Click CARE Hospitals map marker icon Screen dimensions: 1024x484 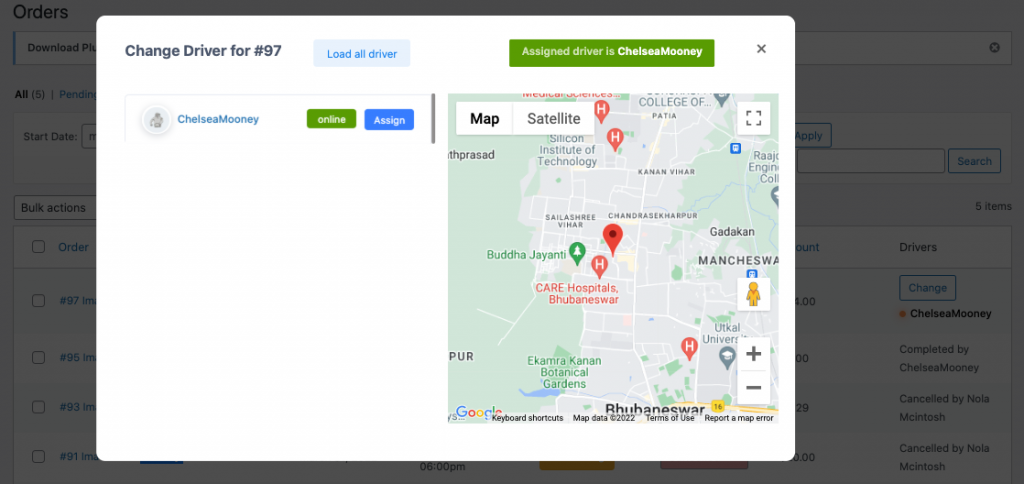(x=599, y=266)
